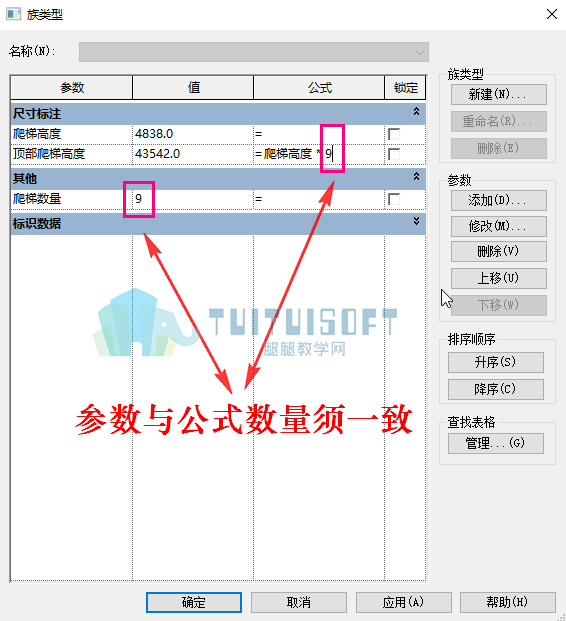Click the formula cell of 爬梯高度
566x621 pixels.
(319, 134)
